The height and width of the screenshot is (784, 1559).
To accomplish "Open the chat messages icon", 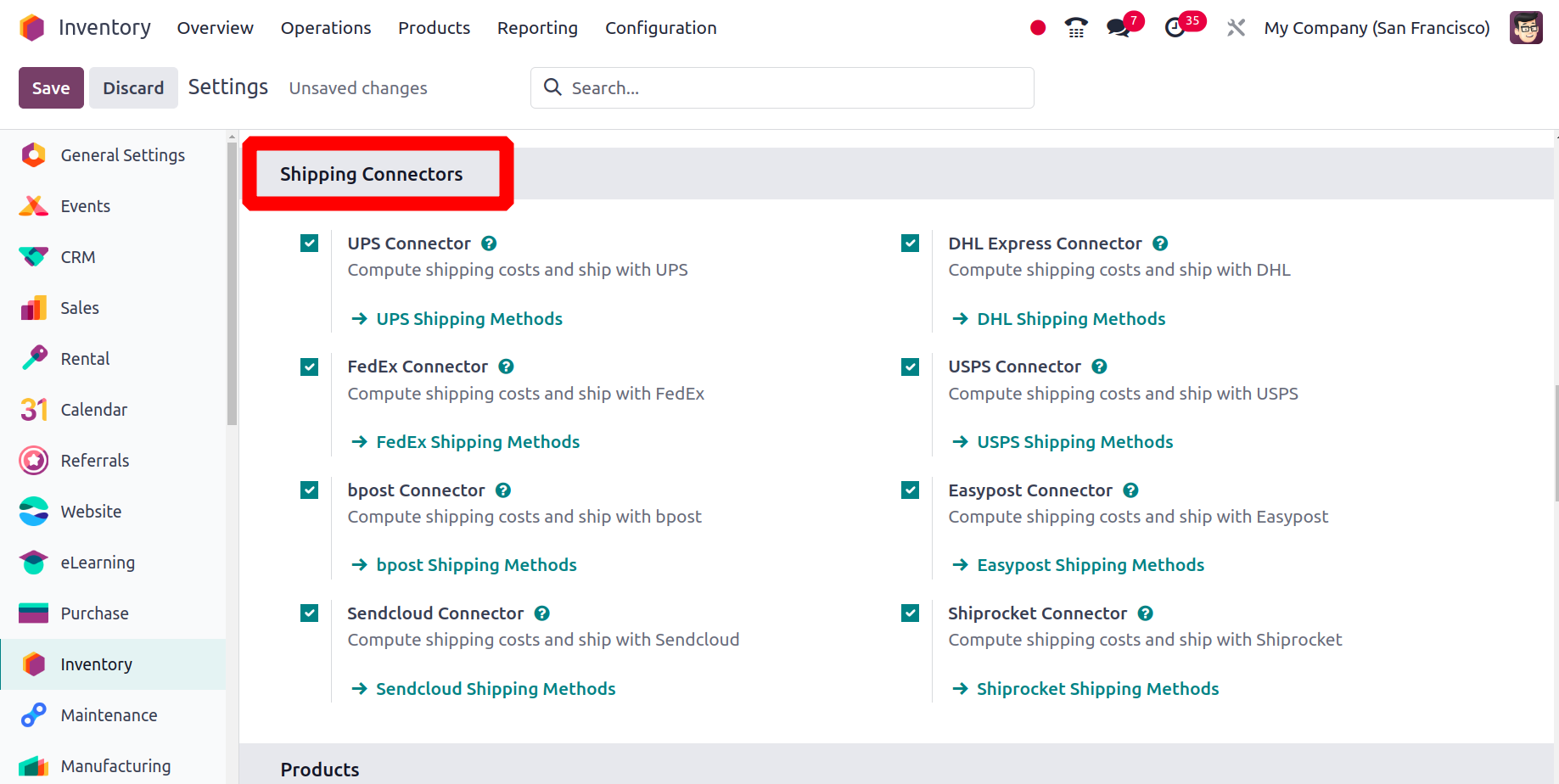I will click(x=1119, y=28).
